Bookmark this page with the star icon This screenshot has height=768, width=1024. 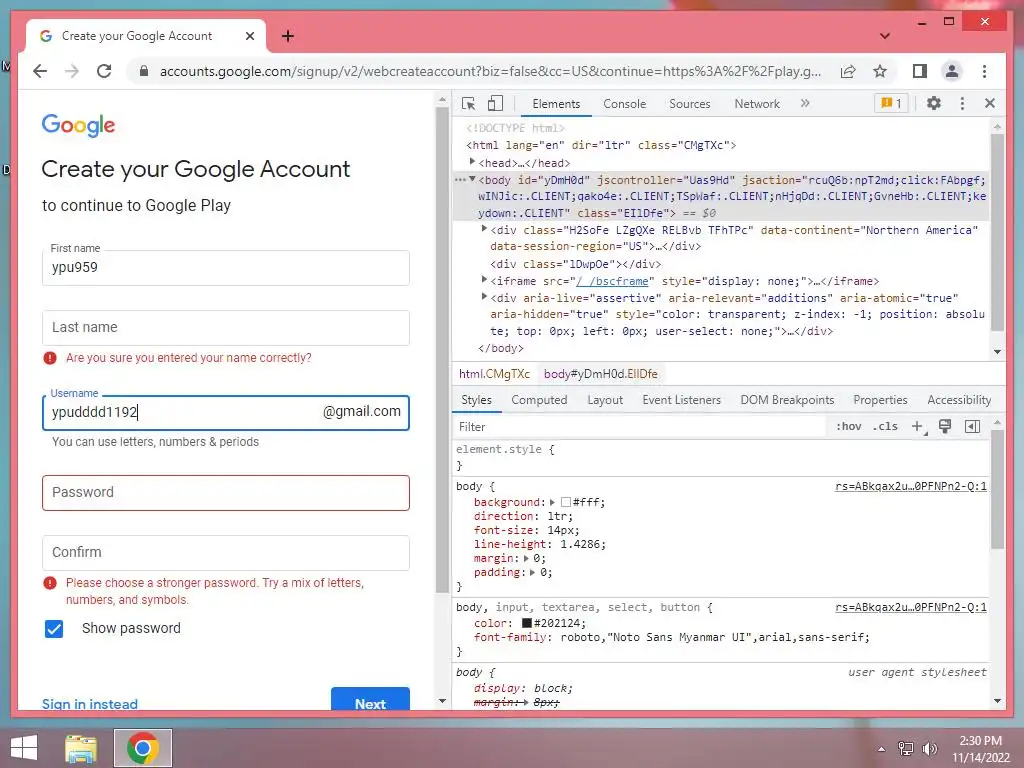pyautogui.click(x=880, y=71)
